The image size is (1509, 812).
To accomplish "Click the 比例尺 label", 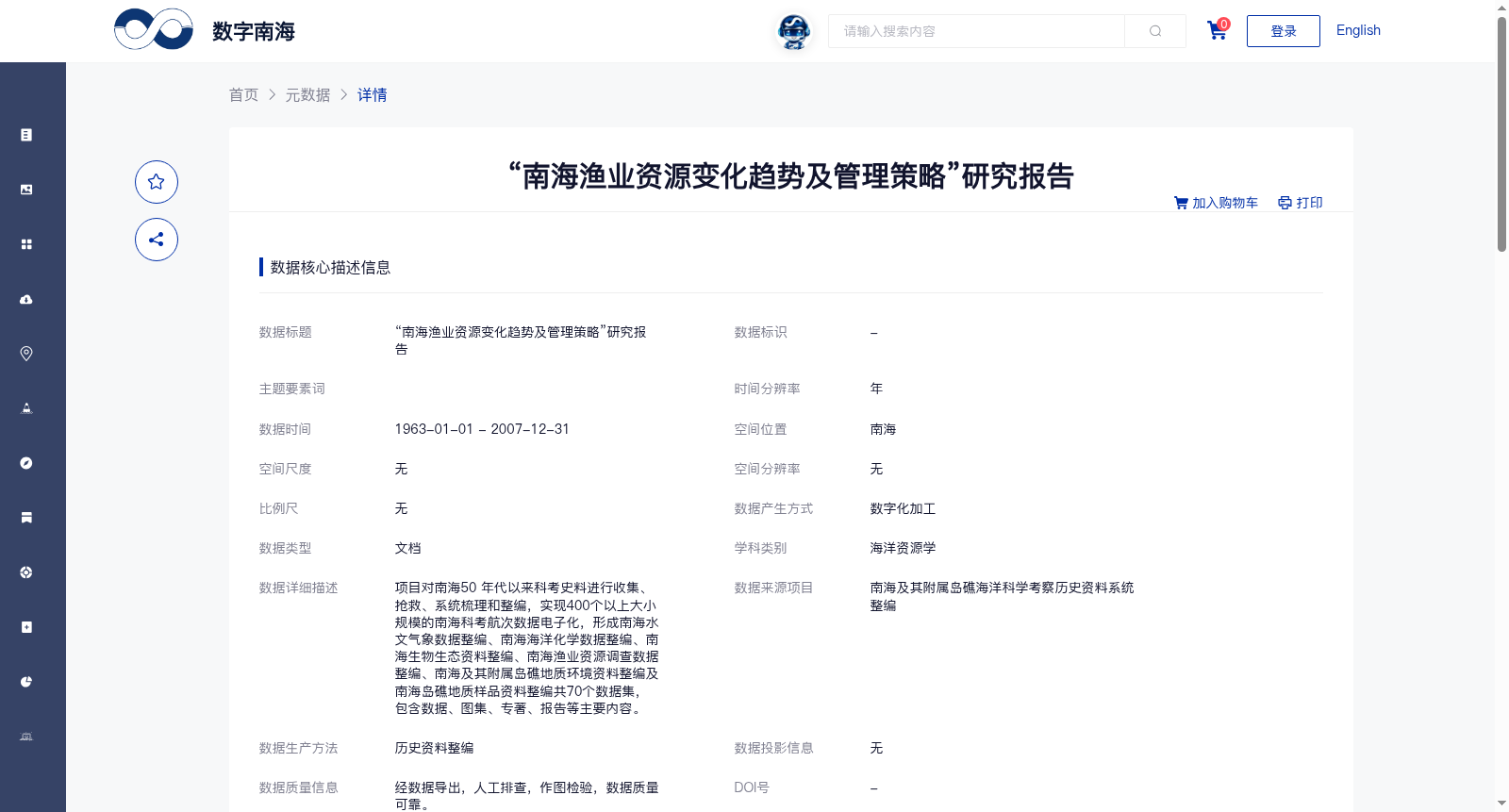I will (x=278, y=508).
